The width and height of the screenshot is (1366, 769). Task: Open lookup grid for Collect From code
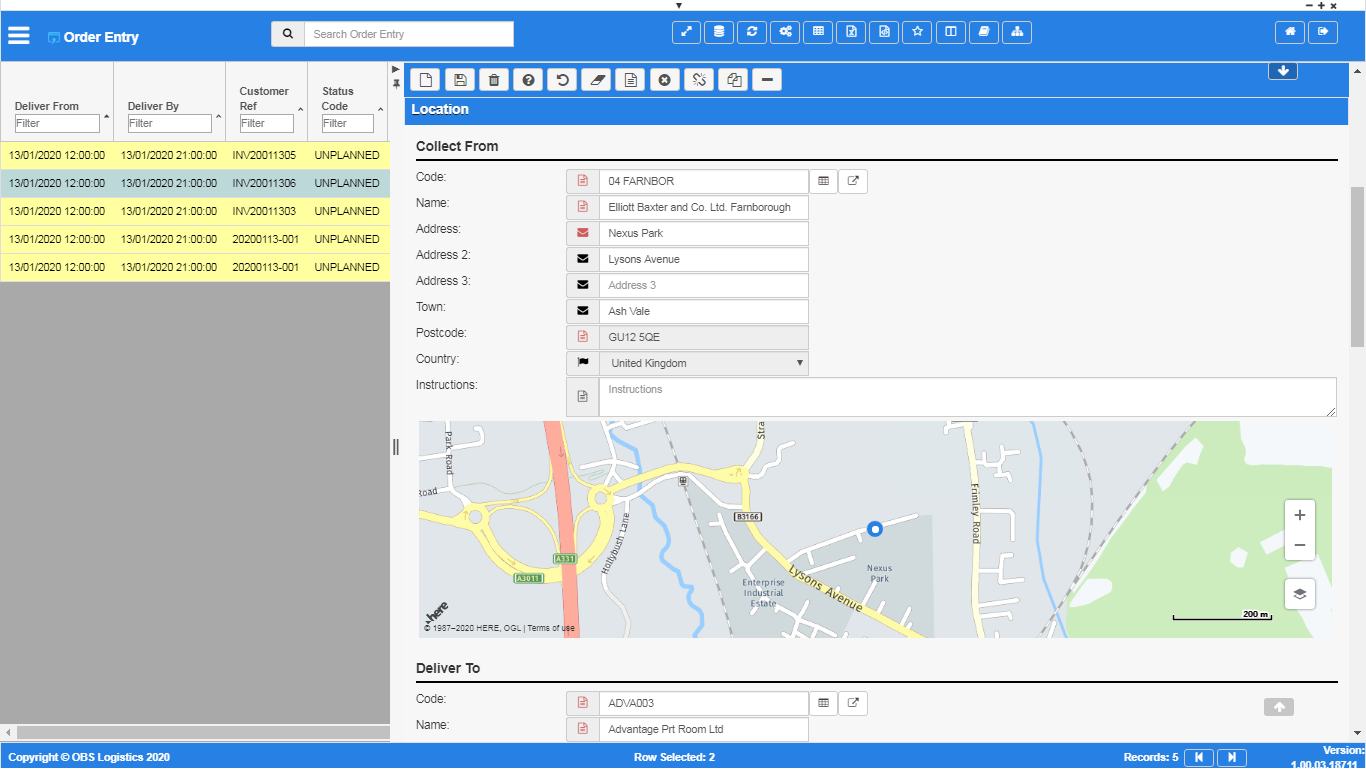(823, 181)
